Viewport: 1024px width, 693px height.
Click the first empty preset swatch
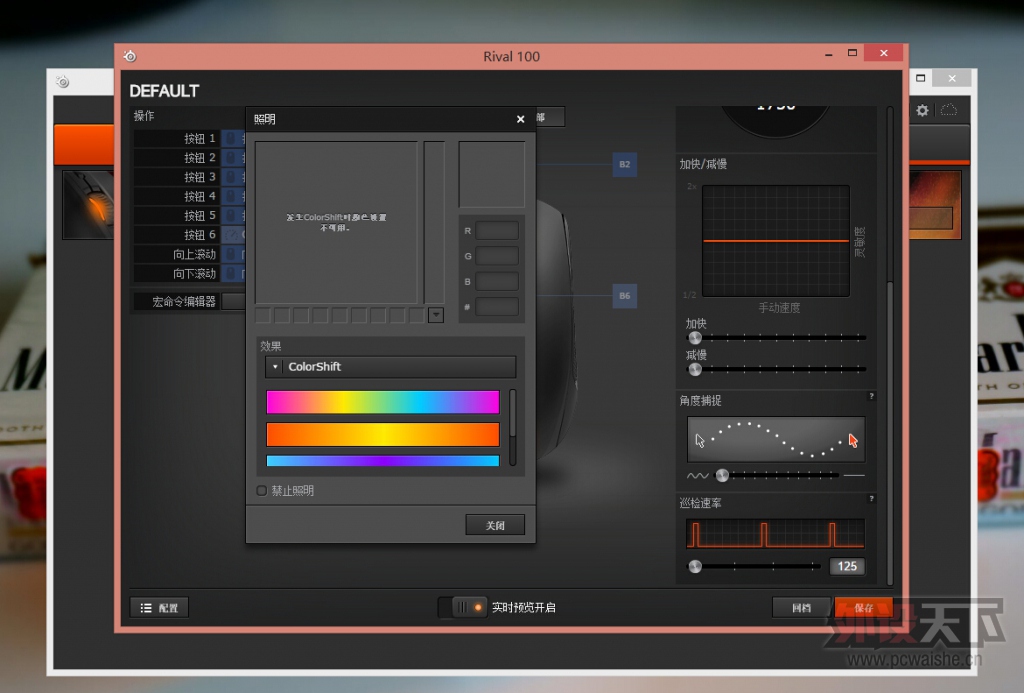click(x=263, y=315)
